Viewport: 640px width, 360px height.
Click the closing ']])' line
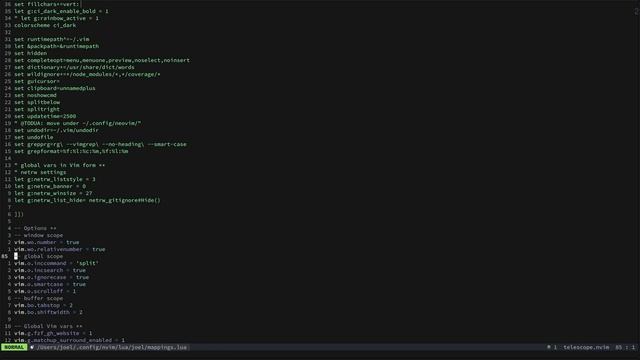[x=19, y=214]
